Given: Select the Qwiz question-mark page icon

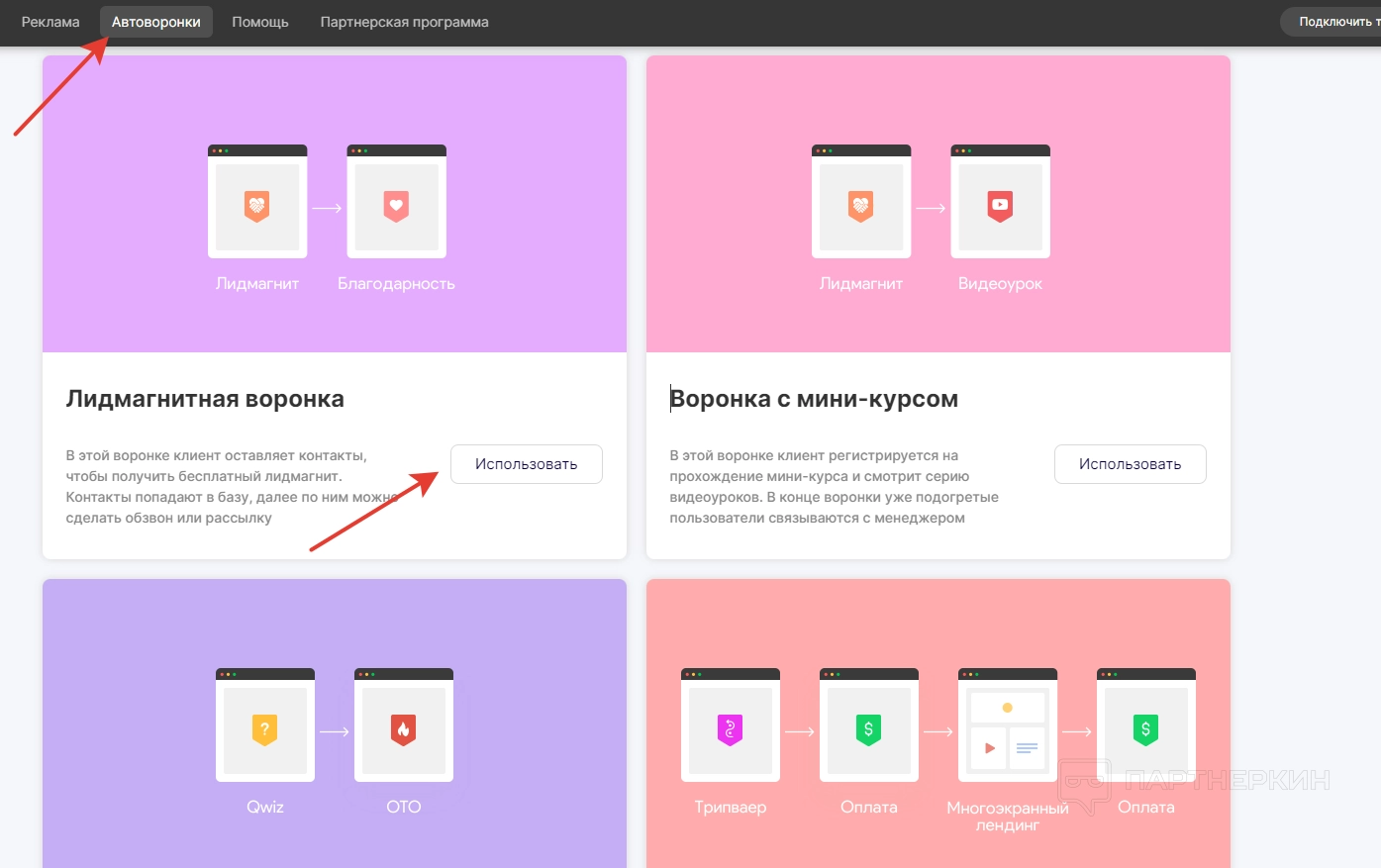Looking at the screenshot, I should tap(265, 725).
